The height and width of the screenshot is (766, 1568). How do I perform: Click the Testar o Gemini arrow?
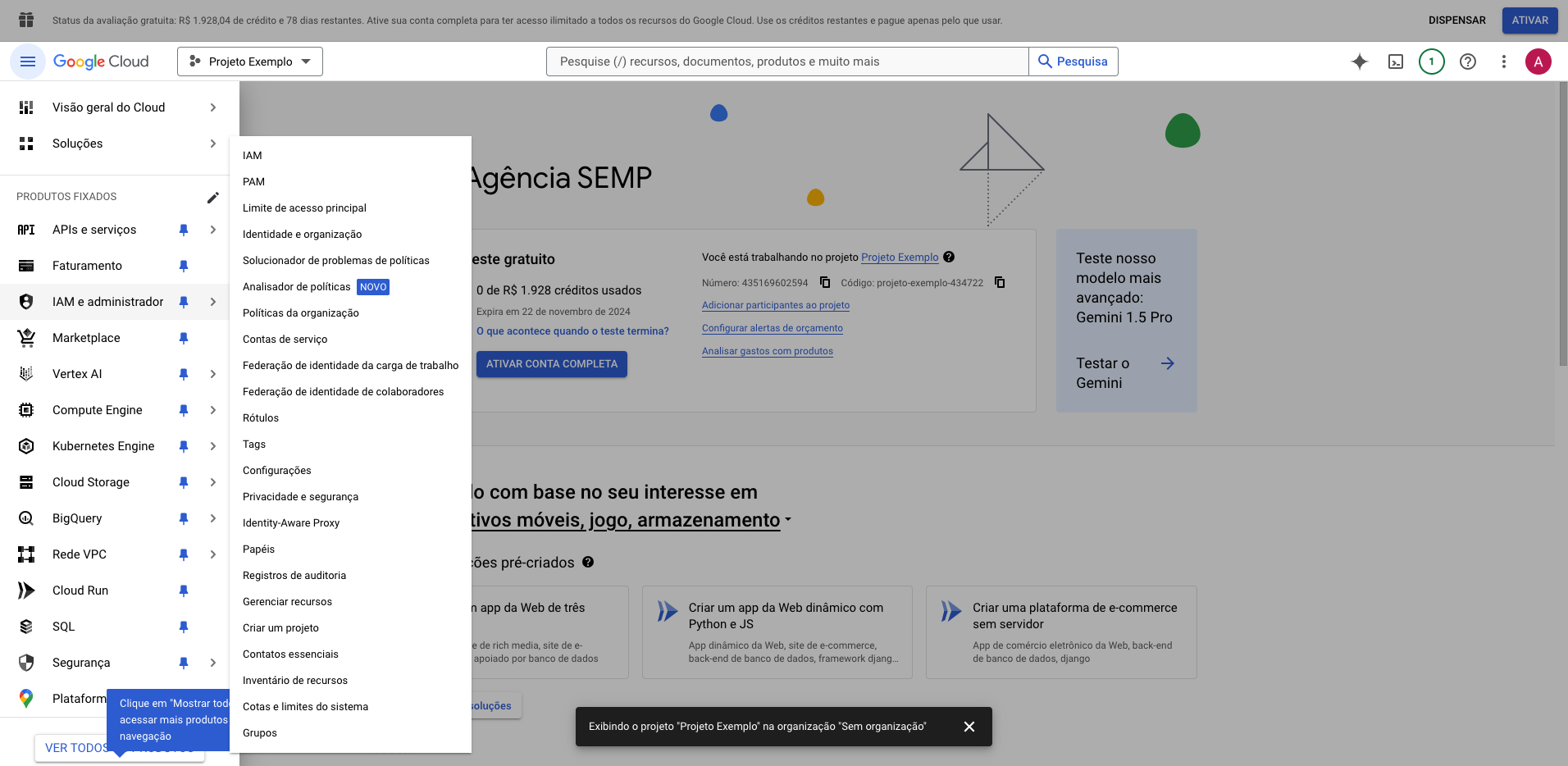point(1168,363)
